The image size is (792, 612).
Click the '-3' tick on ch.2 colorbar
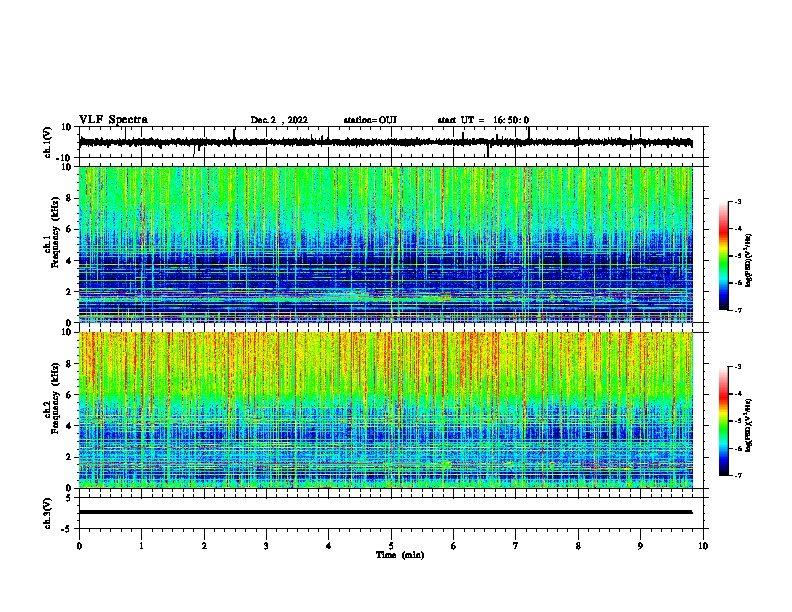737,367
